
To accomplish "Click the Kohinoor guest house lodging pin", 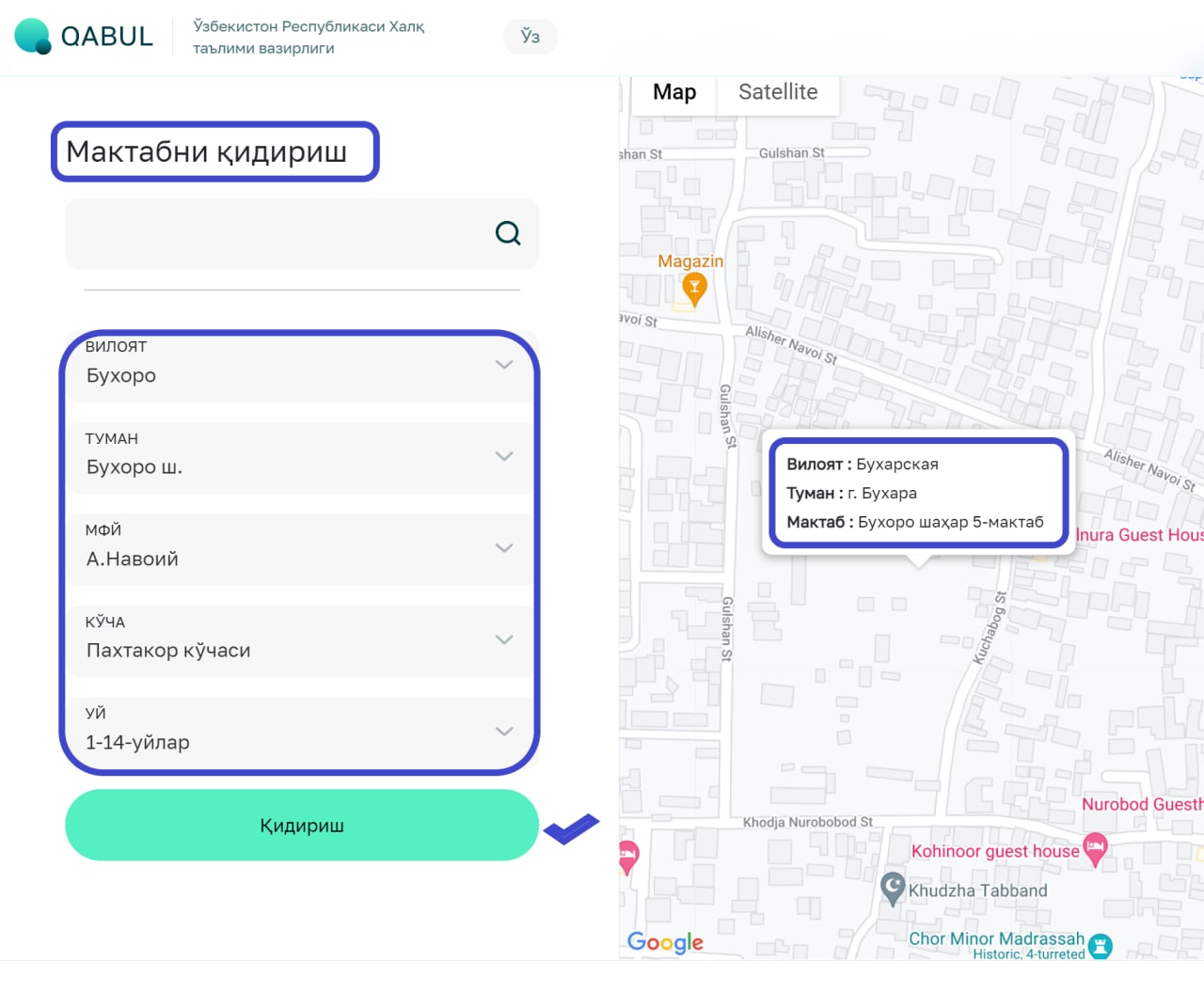I will (x=1095, y=849).
